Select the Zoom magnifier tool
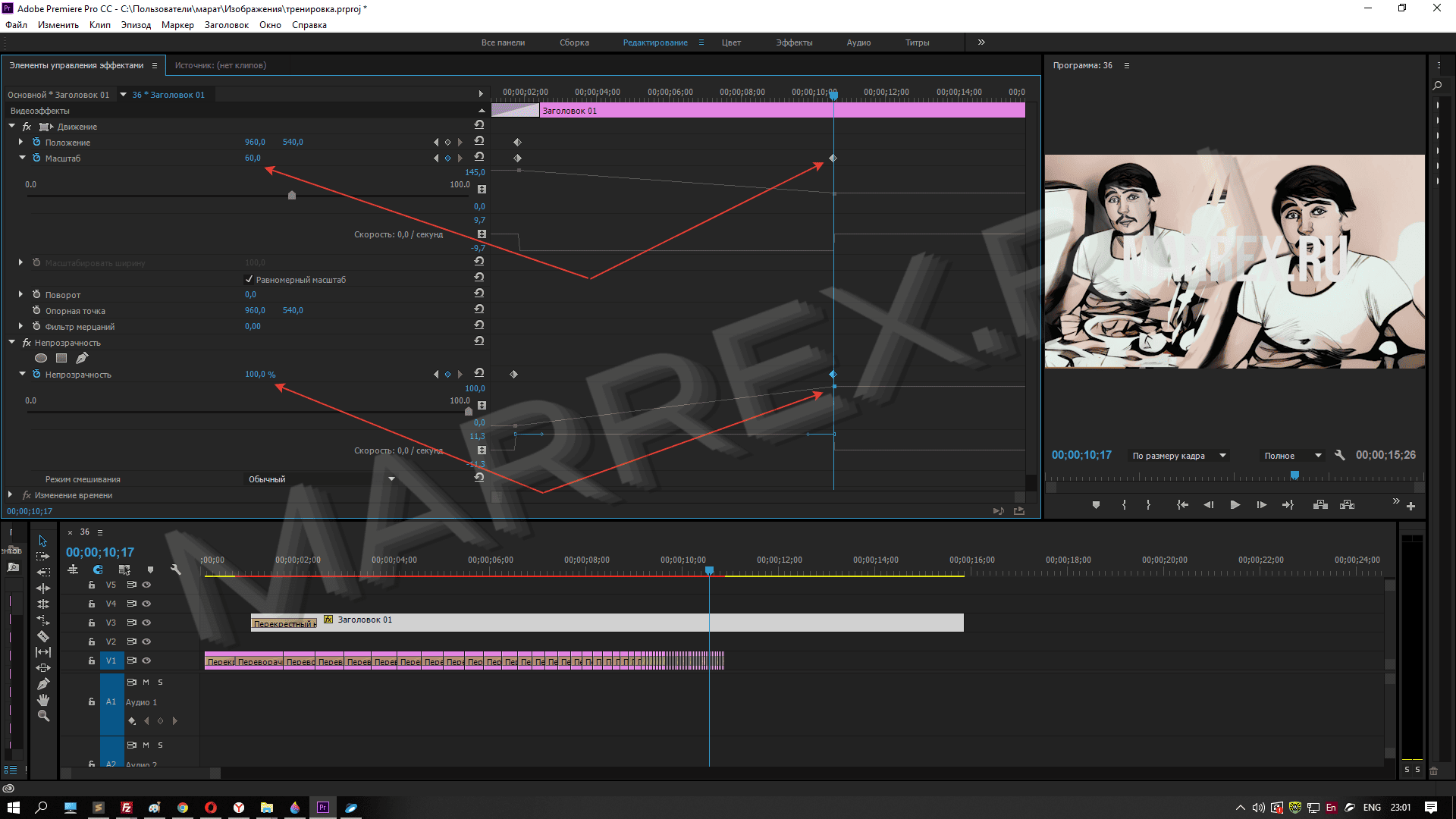The width and height of the screenshot is (1456, 819). (43, 716)
